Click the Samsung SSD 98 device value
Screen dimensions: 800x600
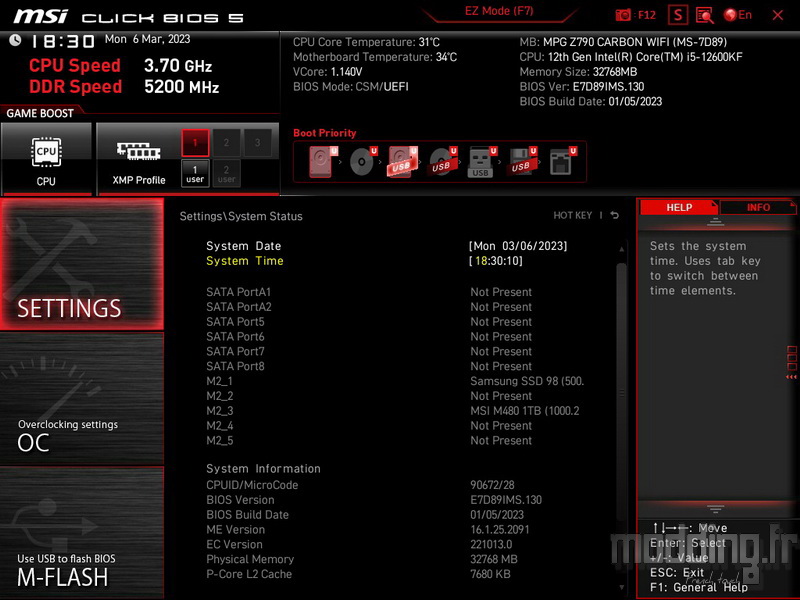tap(527, 381)
